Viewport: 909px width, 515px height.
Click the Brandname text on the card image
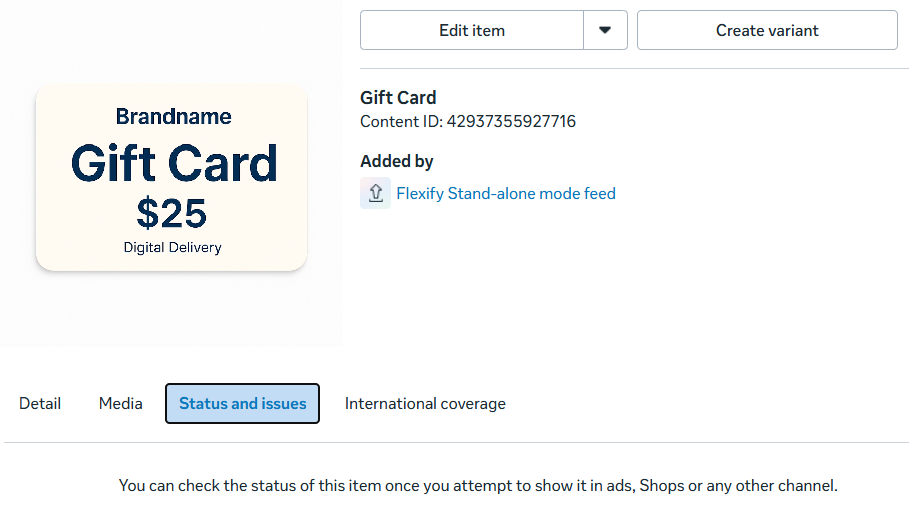pyautogui.click(x=173, y=117)
